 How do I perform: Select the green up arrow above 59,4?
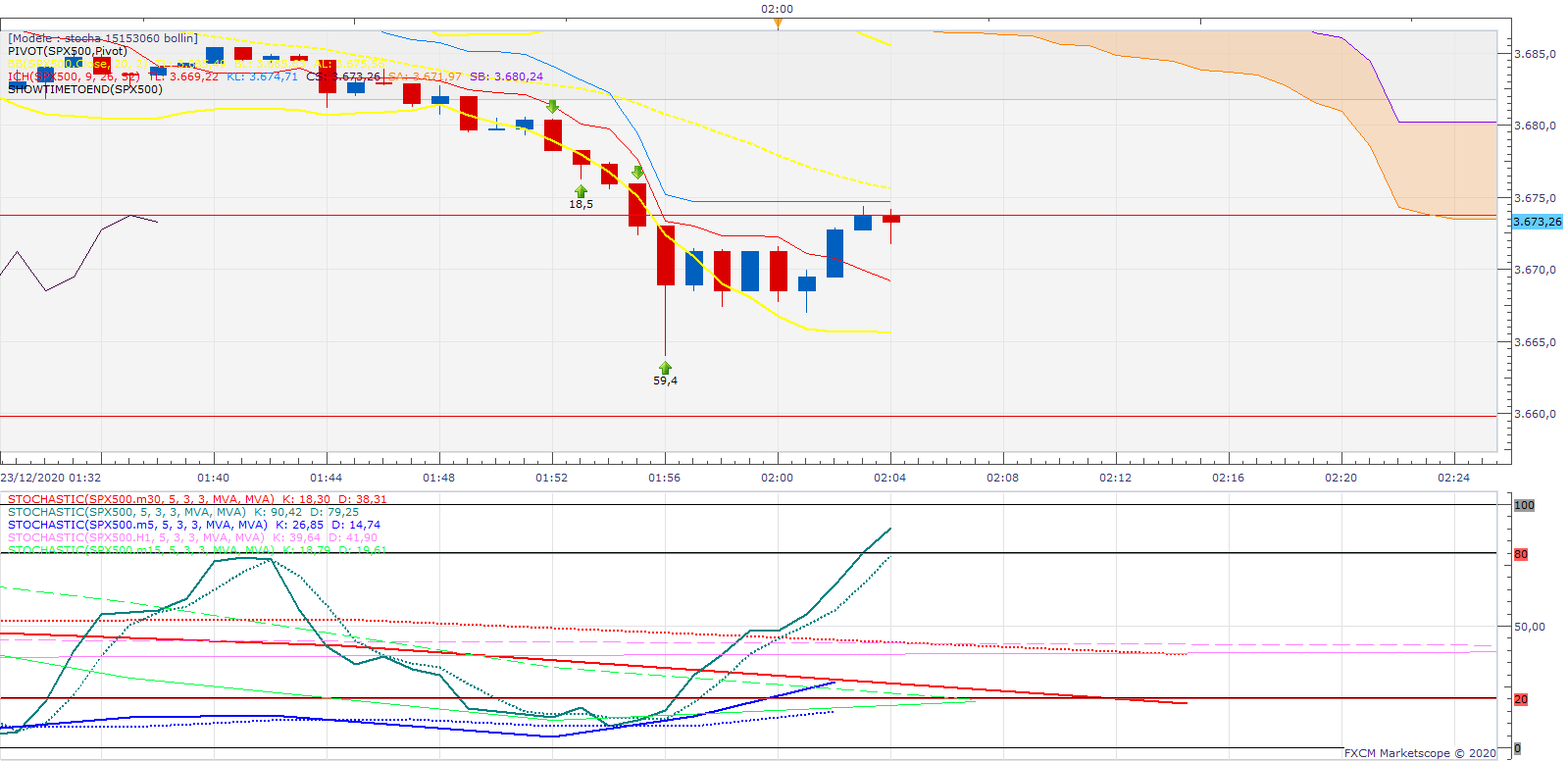tap(665, 368)
